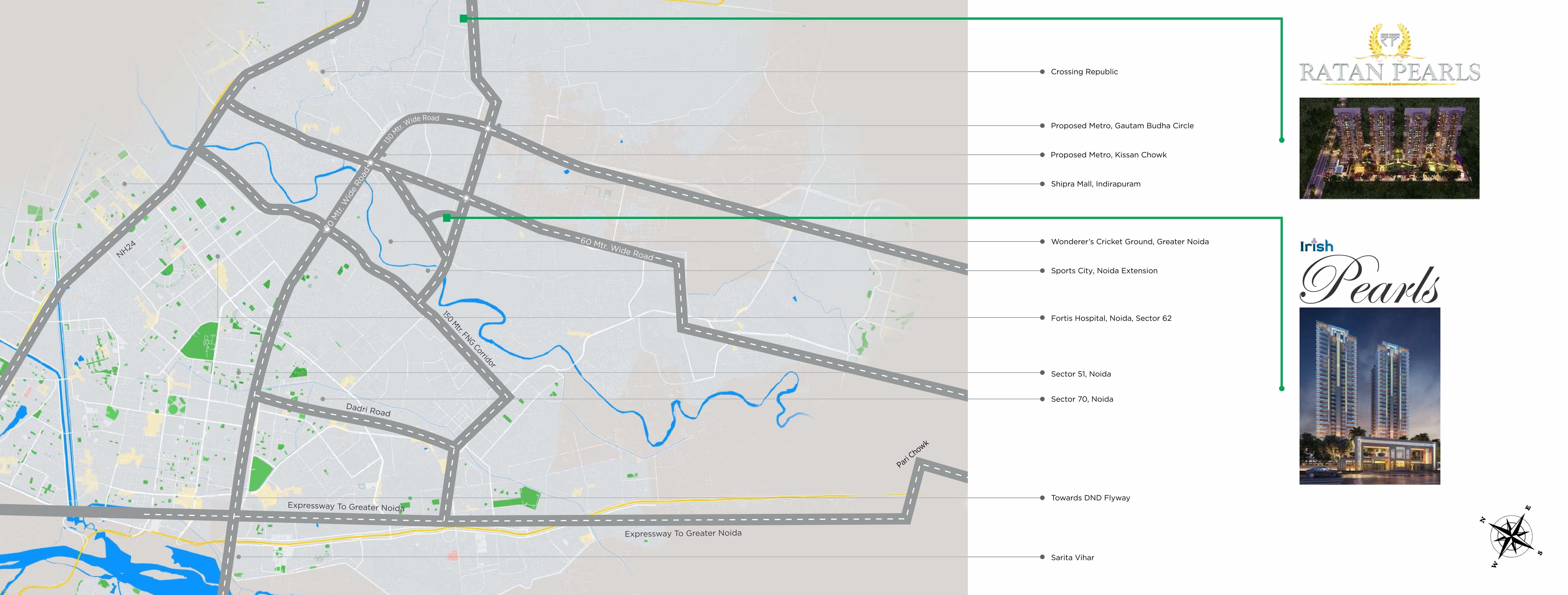Click the bullet dot beside Shipra Mall, Indirapuram
The width and height of the screenshot is (1568, 595).
[1043, 184]
